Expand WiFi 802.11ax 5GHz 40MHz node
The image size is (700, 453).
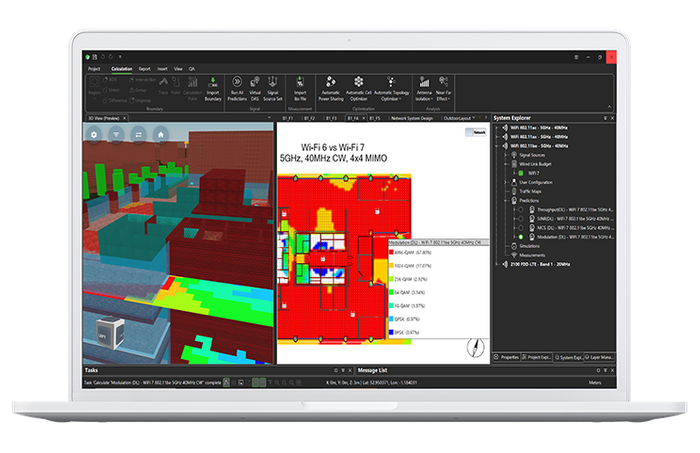pos(497,137)
